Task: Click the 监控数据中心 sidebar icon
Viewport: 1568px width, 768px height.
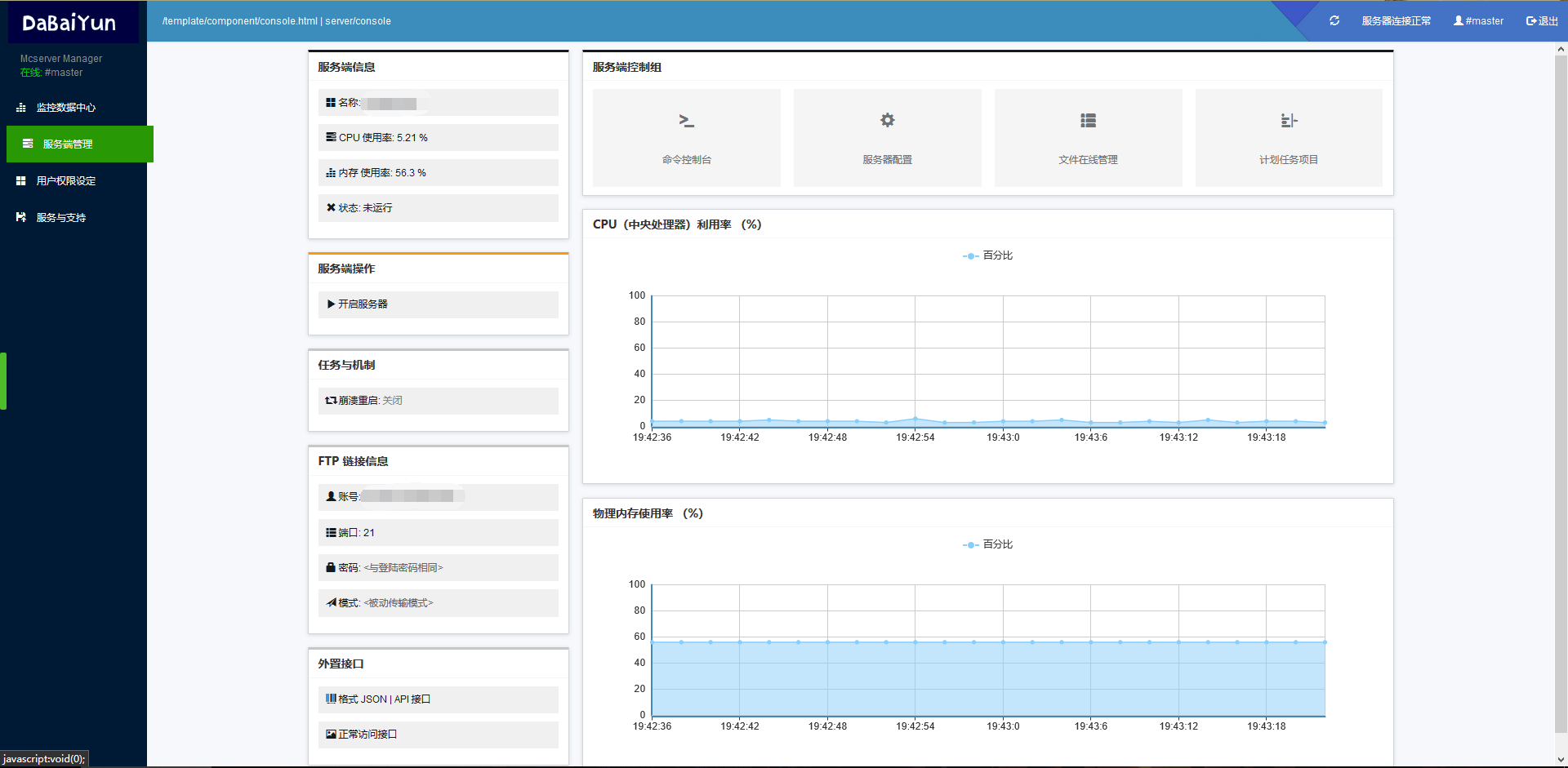Action: pyautogui.click(x=21, y=108)
